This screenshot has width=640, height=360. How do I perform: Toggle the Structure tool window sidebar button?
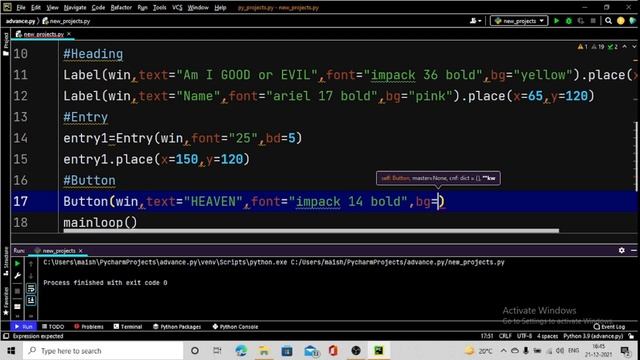[x=6, y=260]
